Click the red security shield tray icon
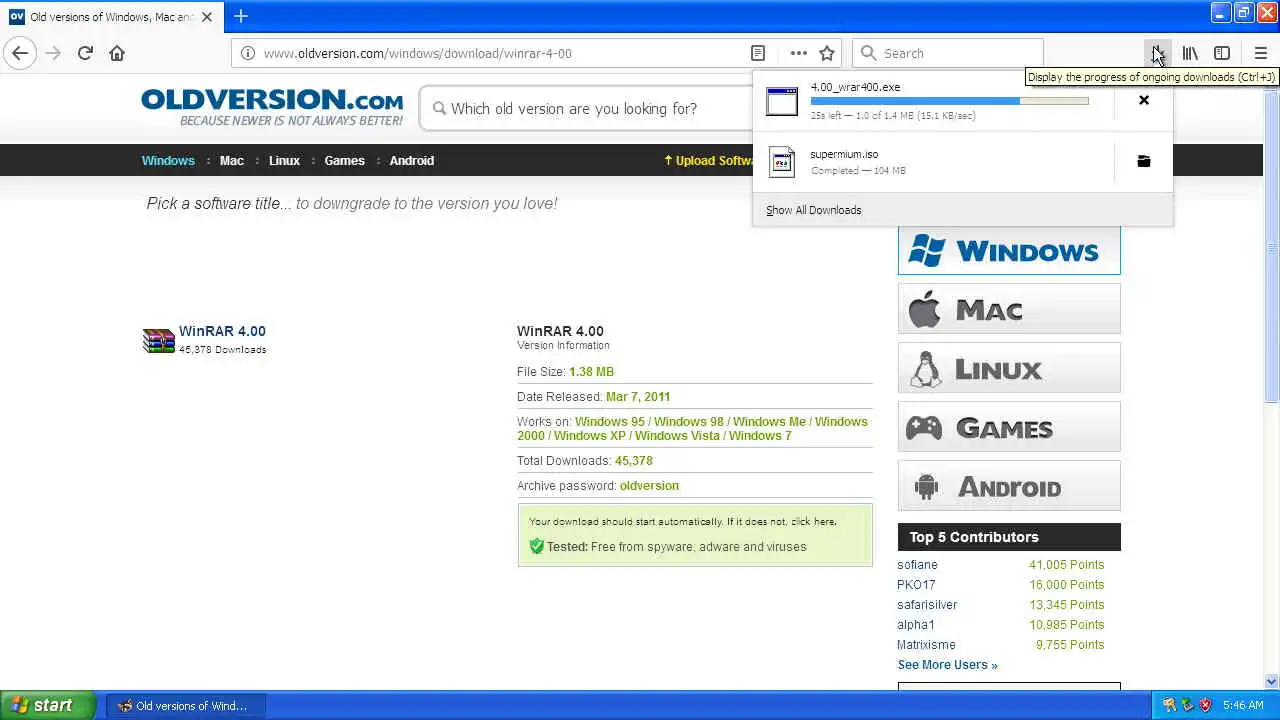Image resolution: width=1280 pixels, height=720 pixels. tap(1206, 706)
